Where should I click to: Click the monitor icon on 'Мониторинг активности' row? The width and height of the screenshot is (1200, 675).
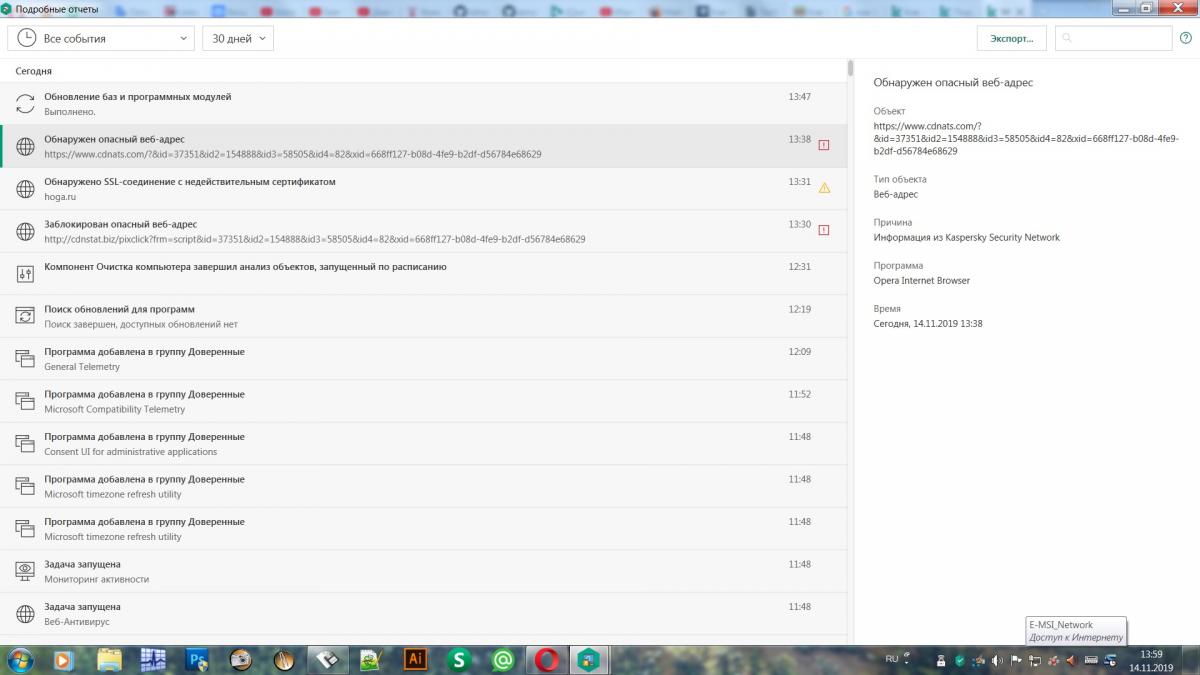[25, 571]
